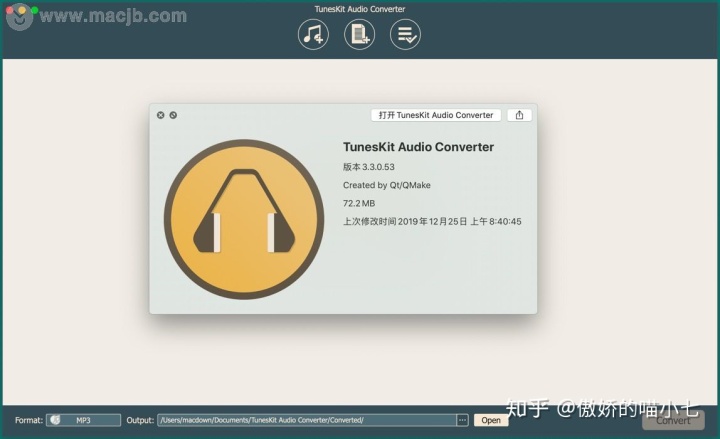The width and height of the screenshot is (720, 439).
Task: Click the Convert button
Action: pyautogui.click(x=673, y=420)
